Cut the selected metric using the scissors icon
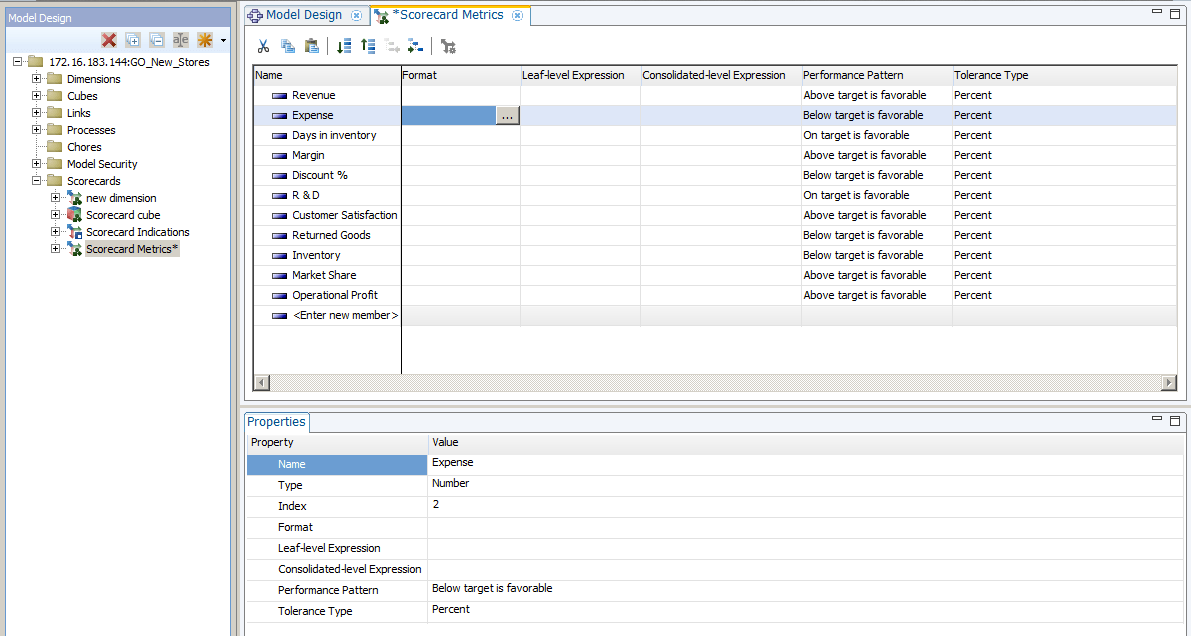 tap(263, 46)
